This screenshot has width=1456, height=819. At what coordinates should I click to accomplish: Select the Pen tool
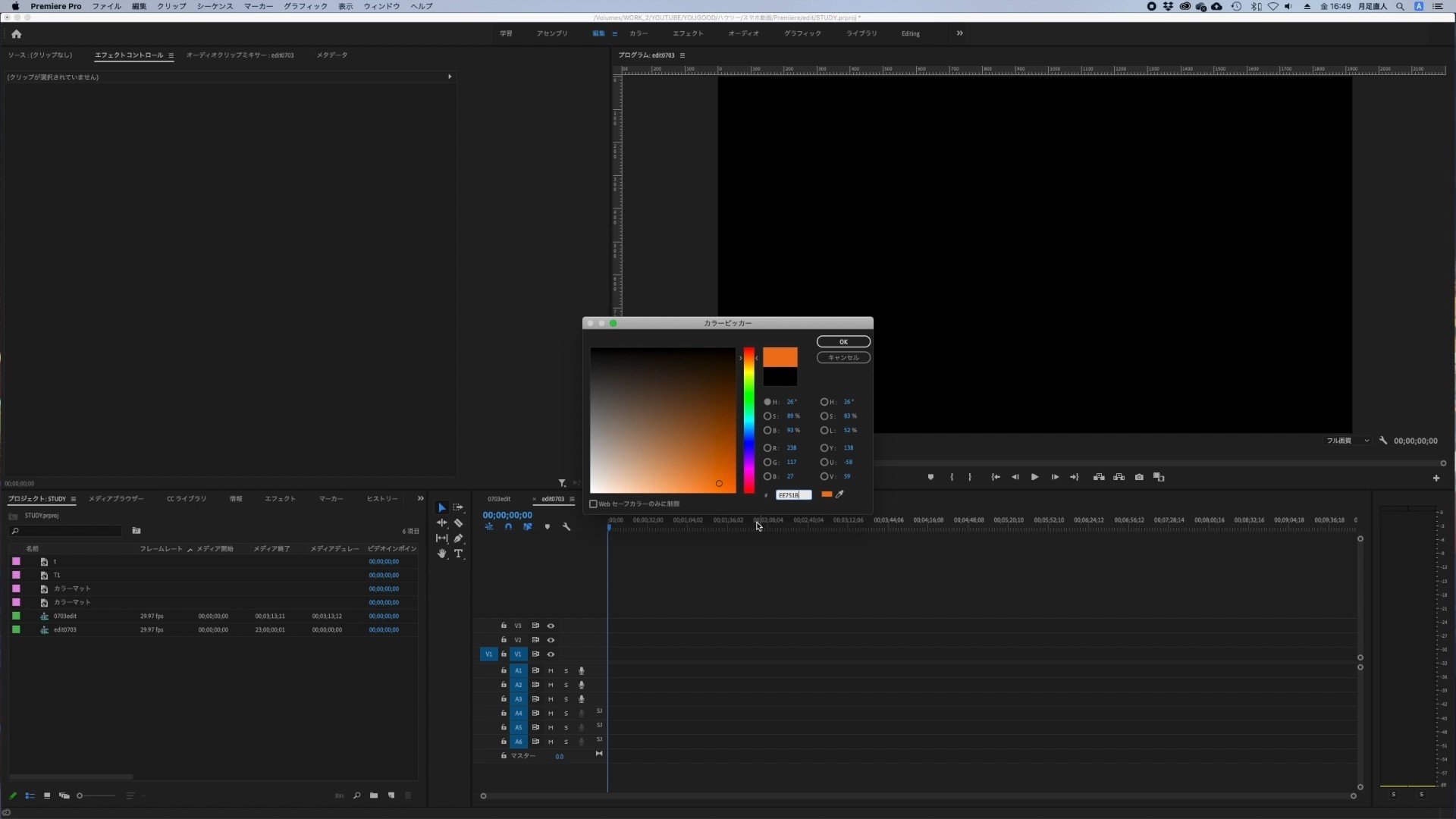pyautogui.click(x=458, y=538)
